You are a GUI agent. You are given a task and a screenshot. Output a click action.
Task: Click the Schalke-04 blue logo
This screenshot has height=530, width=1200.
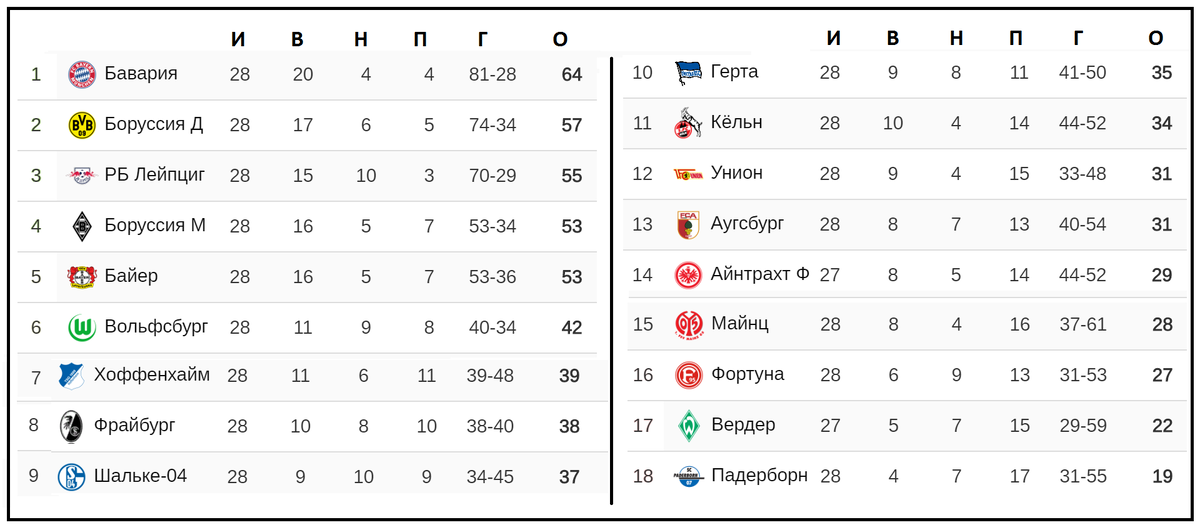pyautogui.click(x=71, y=477)
